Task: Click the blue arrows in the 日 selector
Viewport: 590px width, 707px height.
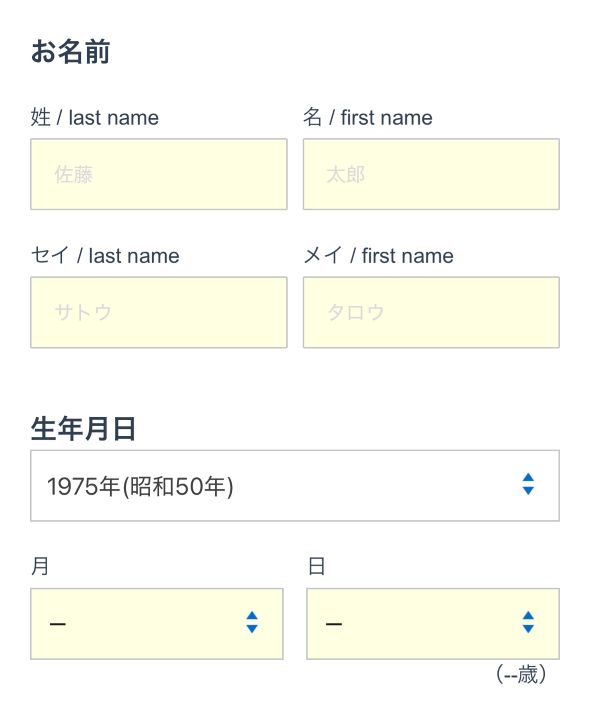Action: coord(528,622)
